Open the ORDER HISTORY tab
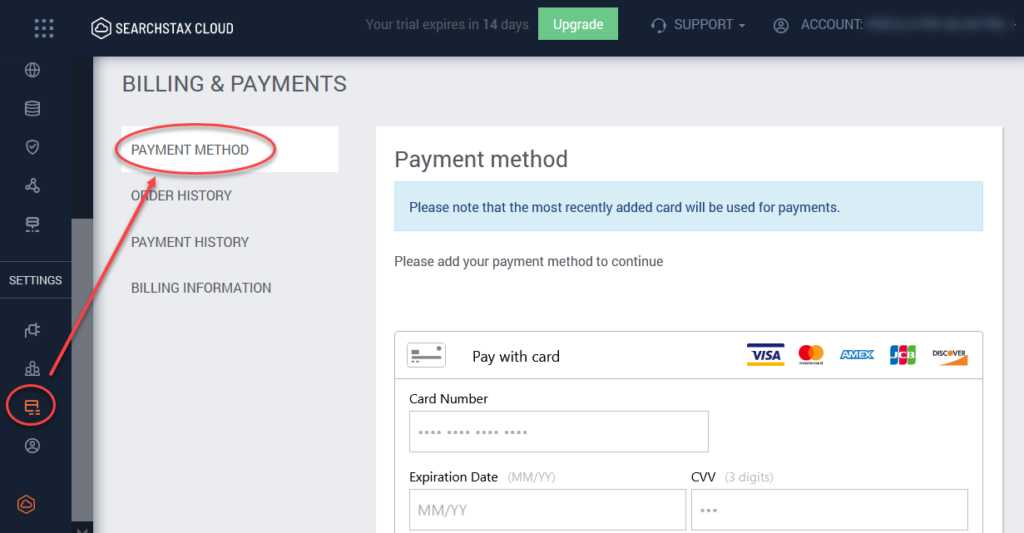This screenshot has height=533, width=1024. click(x=181, y=195)
